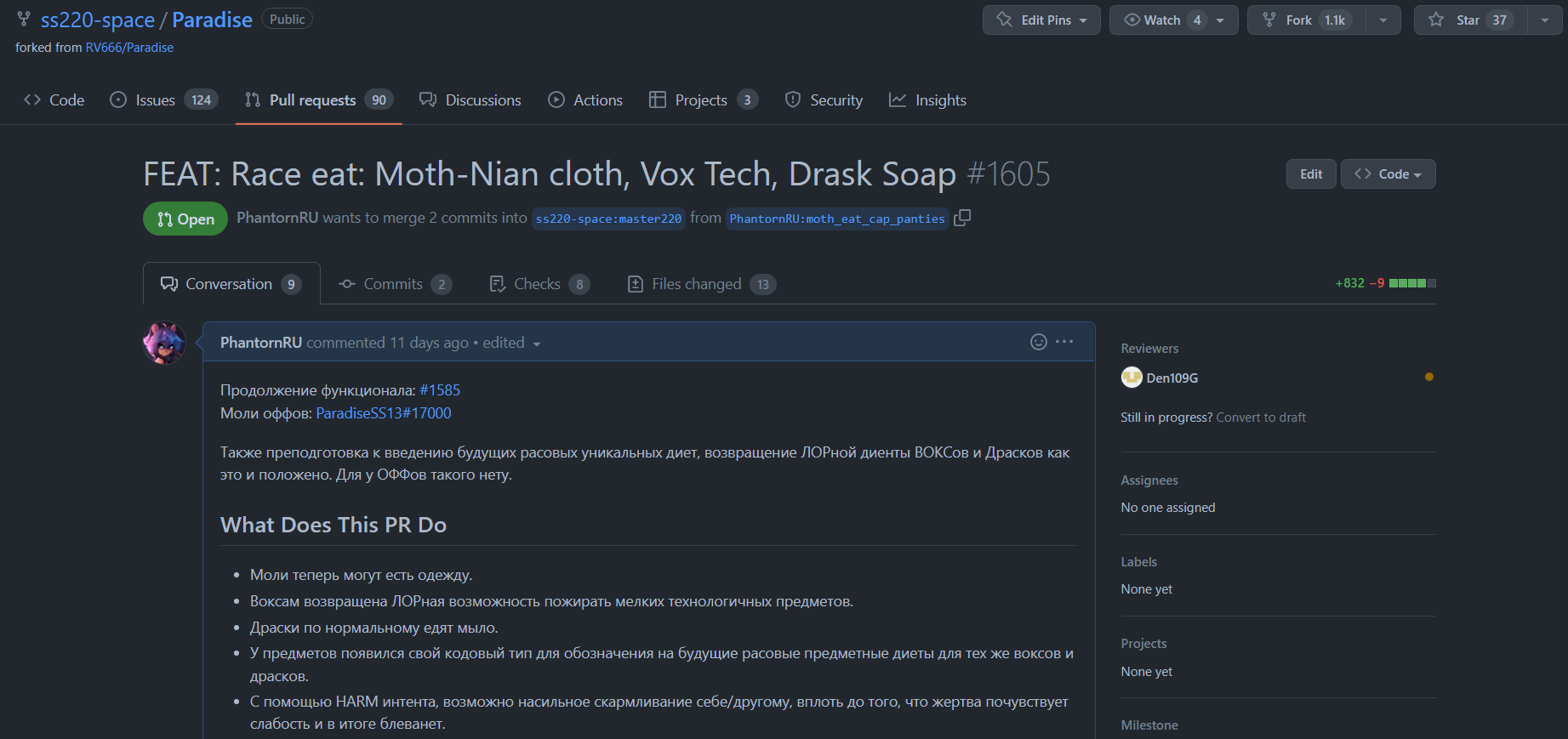Open the Assignees sidebar section
The height and width of the screenshot is (739, 1568).
coord(1149,480)
